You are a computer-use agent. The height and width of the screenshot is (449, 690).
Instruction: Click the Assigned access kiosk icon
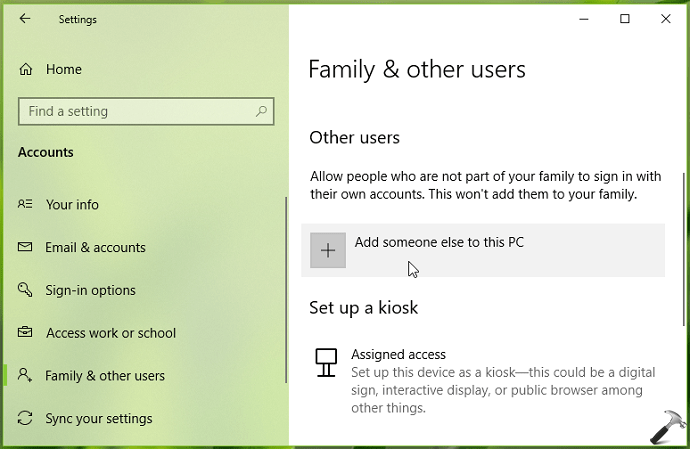[x=325, y=363]
